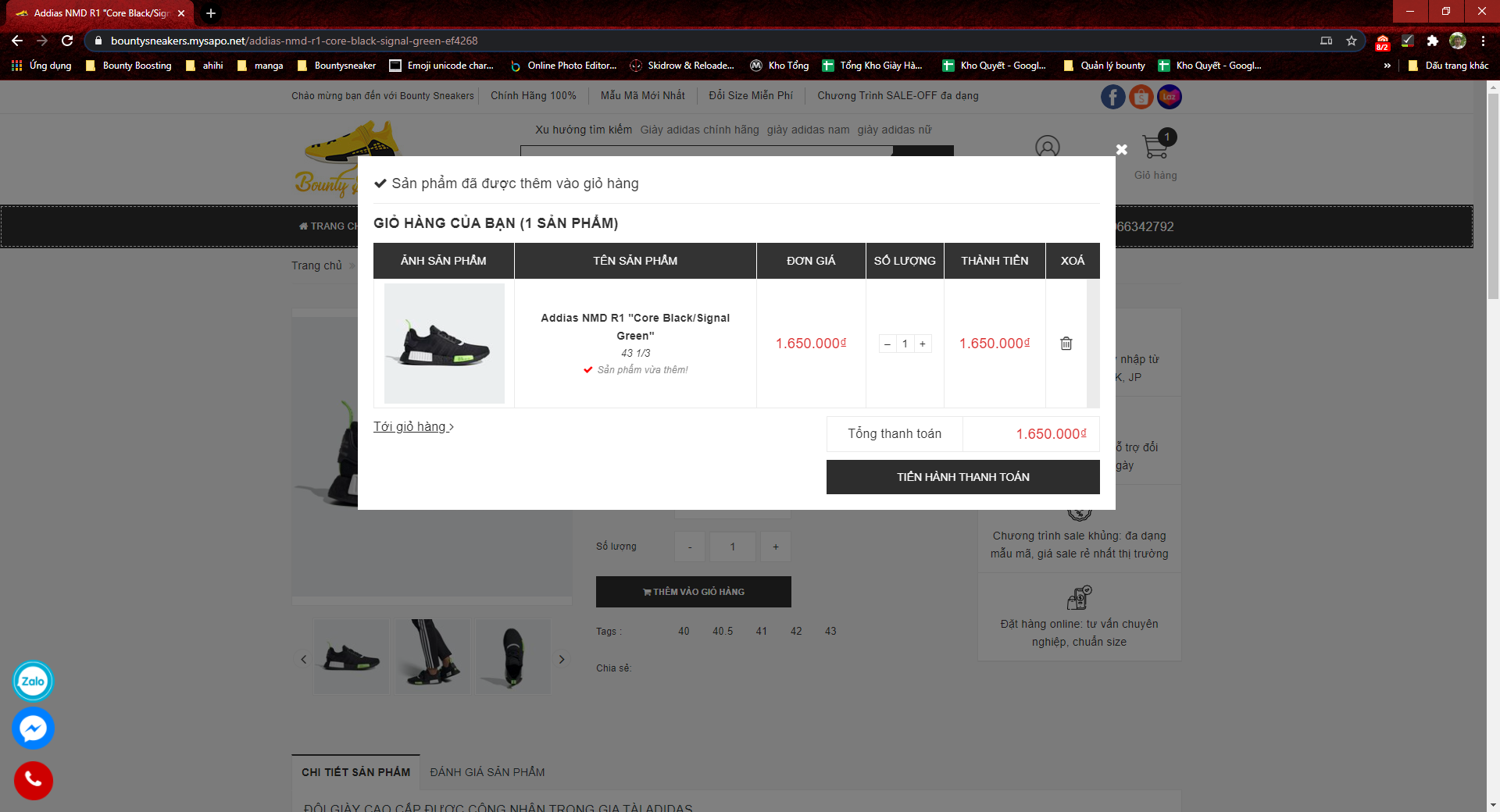Open the Chrome three-dot menu
This screenshot has height=812, width=1500.
point(1483,41)
